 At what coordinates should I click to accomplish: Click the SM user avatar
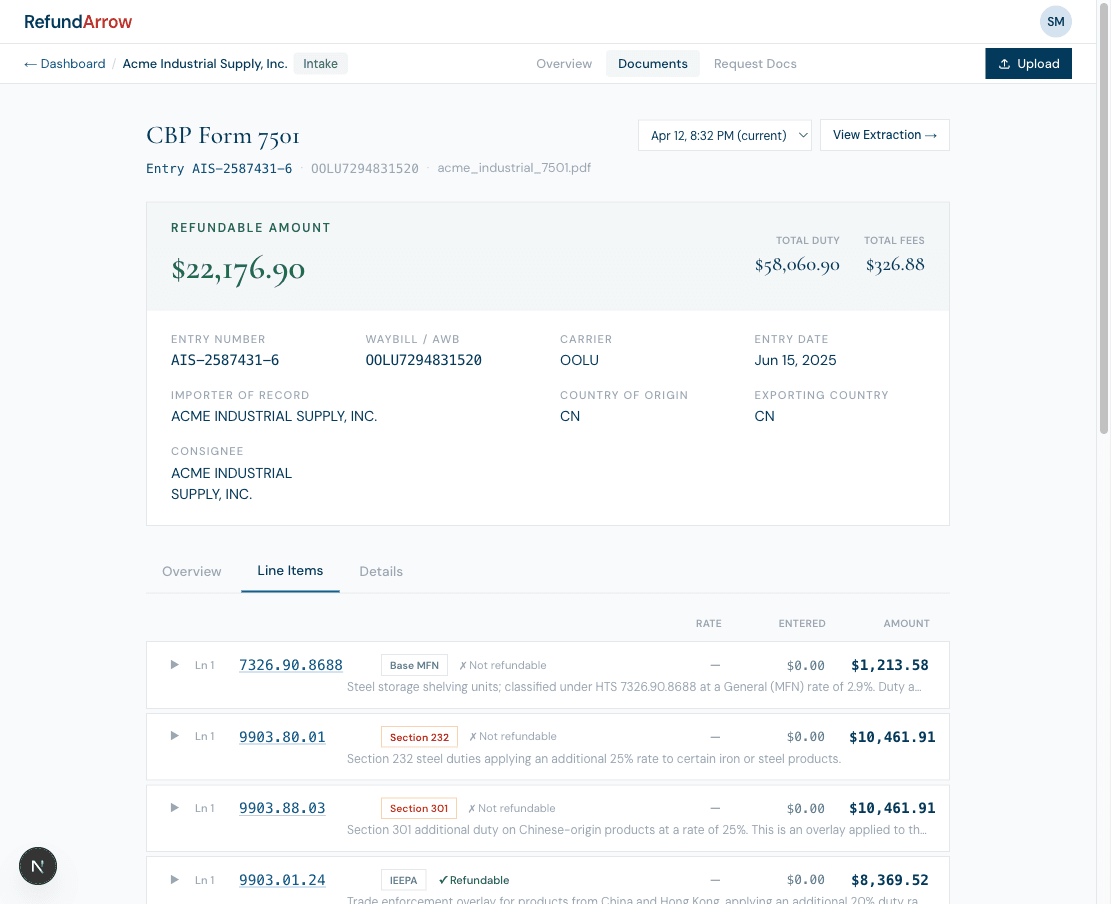(1055, 21)
